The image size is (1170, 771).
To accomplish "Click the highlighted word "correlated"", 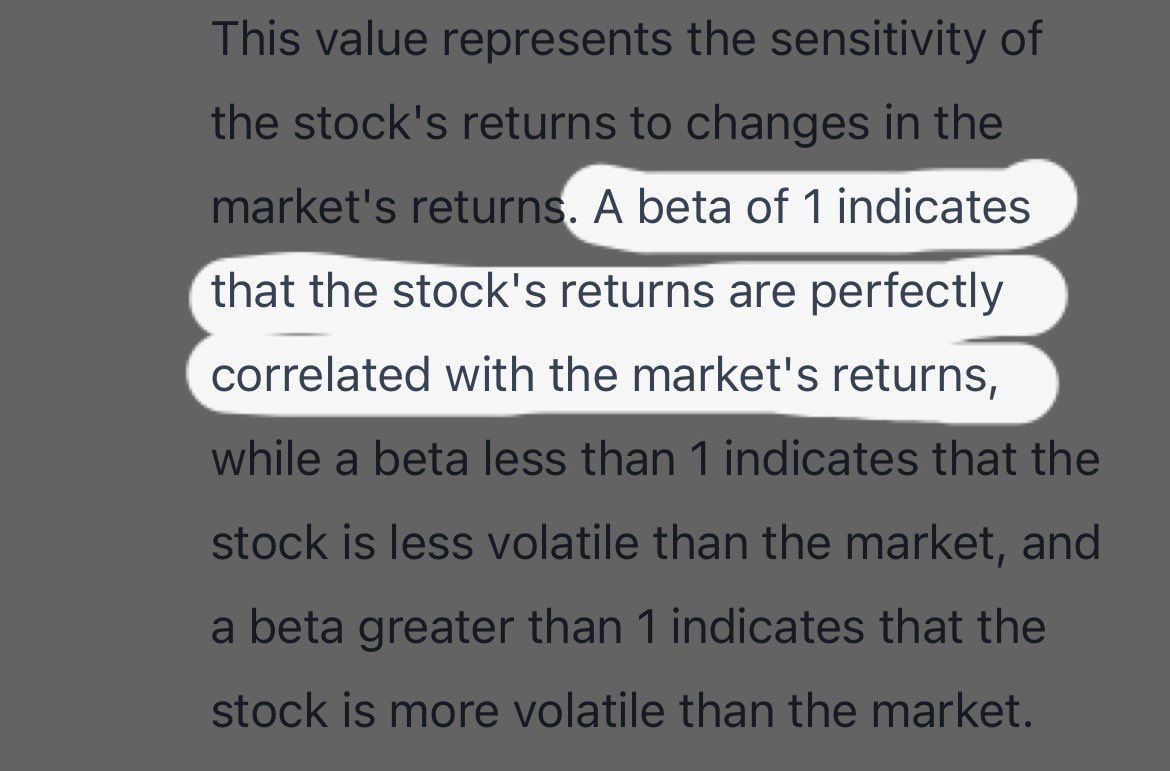I will (320, 375).
